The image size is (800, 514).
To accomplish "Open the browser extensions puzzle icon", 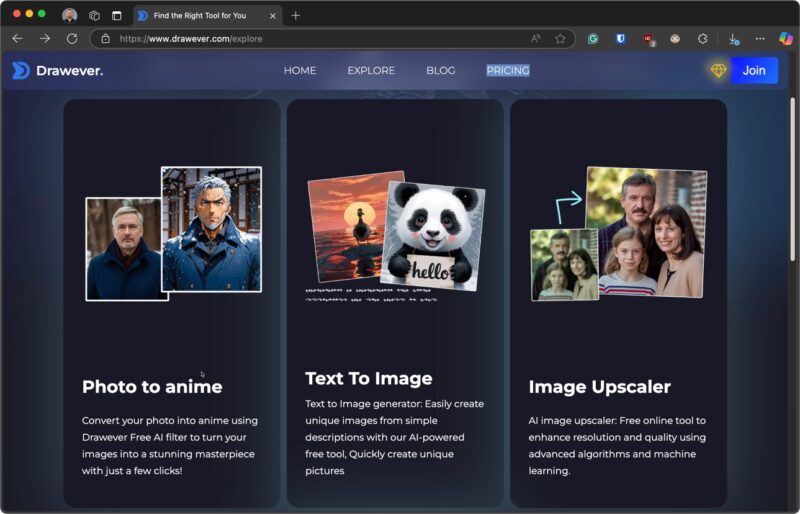I will pyautogui.click(x=702, y=38).
